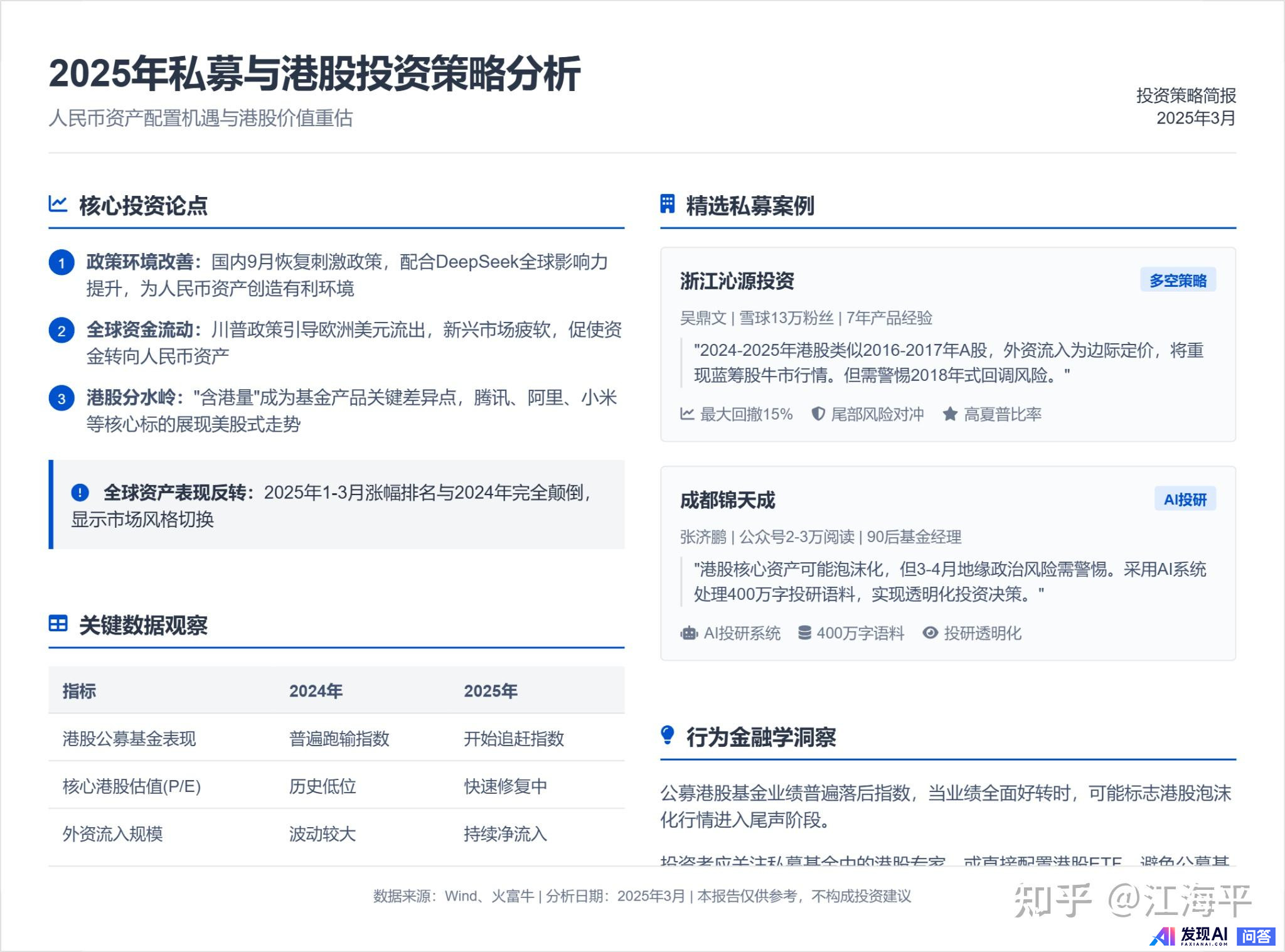Click the 普遍跑输指数 cell
The height and width of the screenshot is (952, 1285).
[x=339, y=739]
